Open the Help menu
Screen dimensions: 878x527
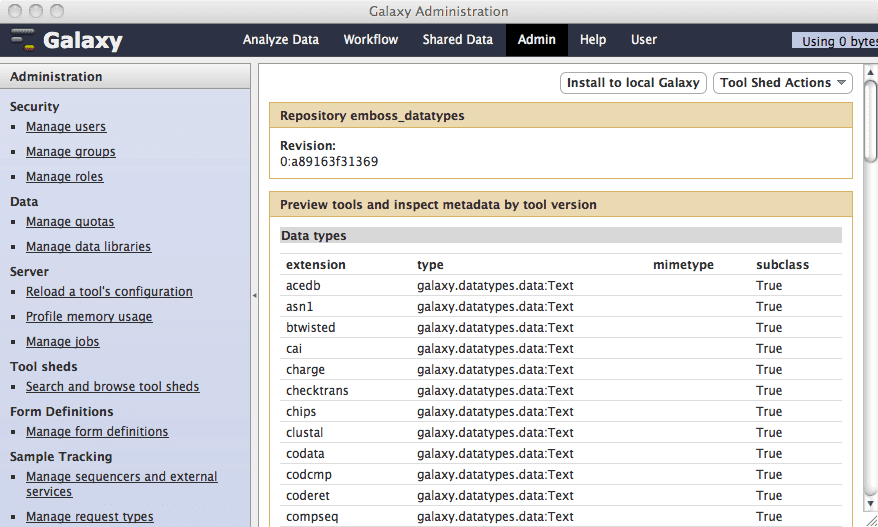pos(593,40)
